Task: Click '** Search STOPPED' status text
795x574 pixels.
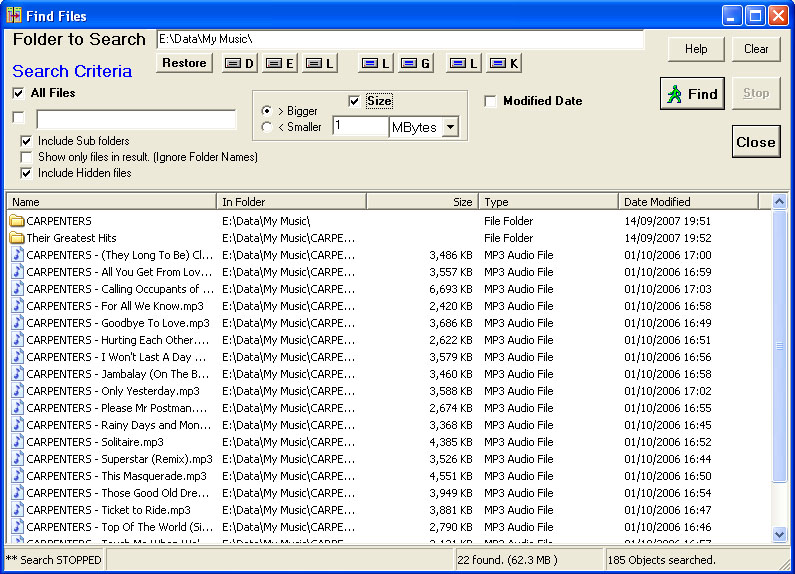Action: click(53, 560)
